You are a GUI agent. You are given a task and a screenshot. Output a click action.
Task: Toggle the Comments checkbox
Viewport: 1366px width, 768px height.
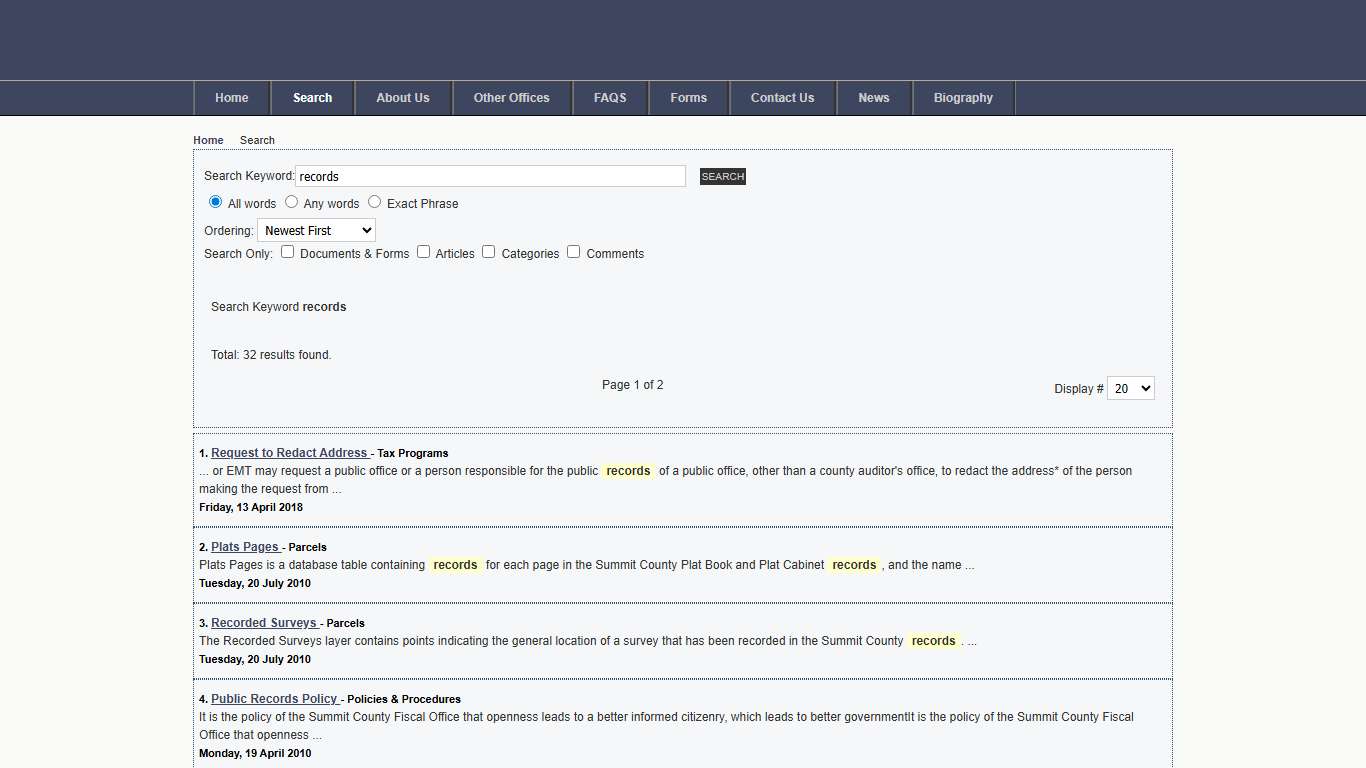573,252
